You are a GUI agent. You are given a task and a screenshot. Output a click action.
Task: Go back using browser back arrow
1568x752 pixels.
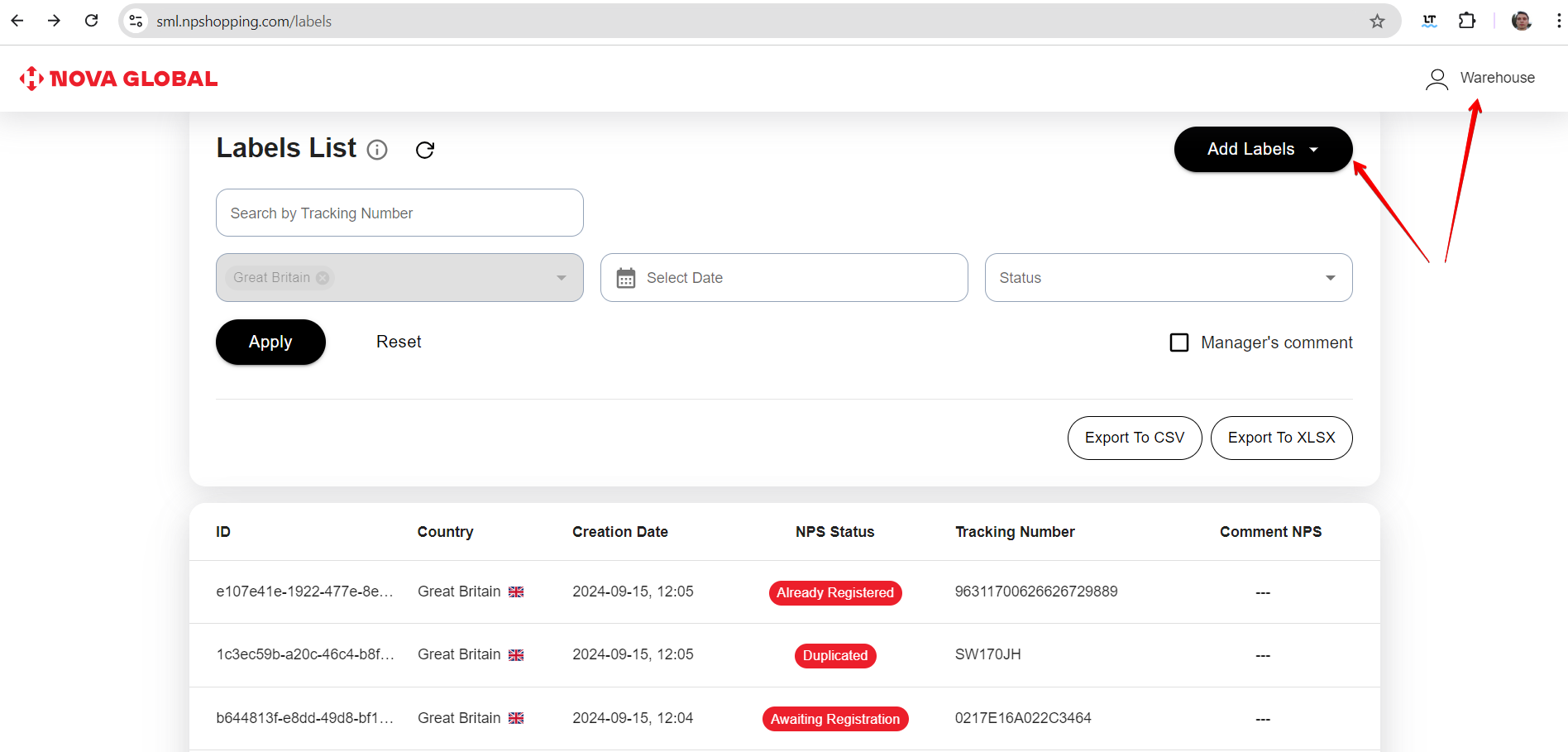[17, 21]
